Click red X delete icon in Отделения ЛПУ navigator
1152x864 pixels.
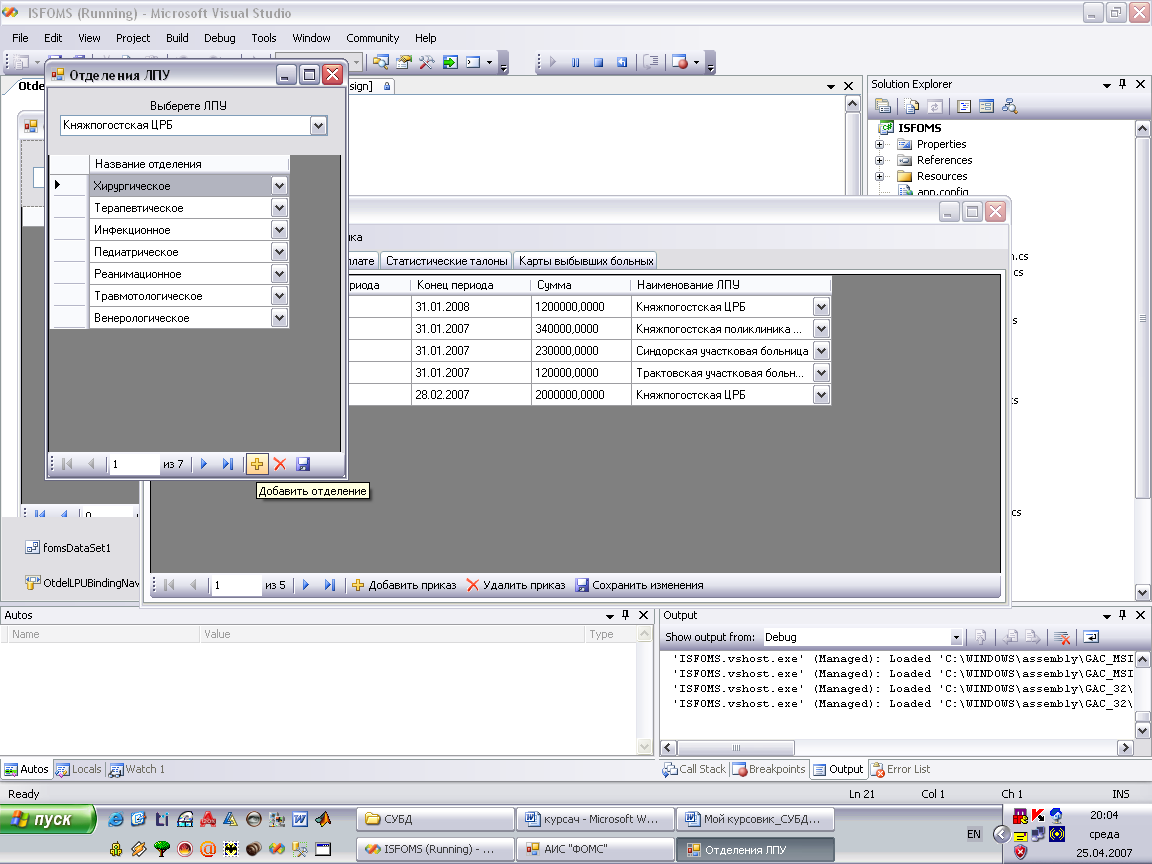pos(280,464)
